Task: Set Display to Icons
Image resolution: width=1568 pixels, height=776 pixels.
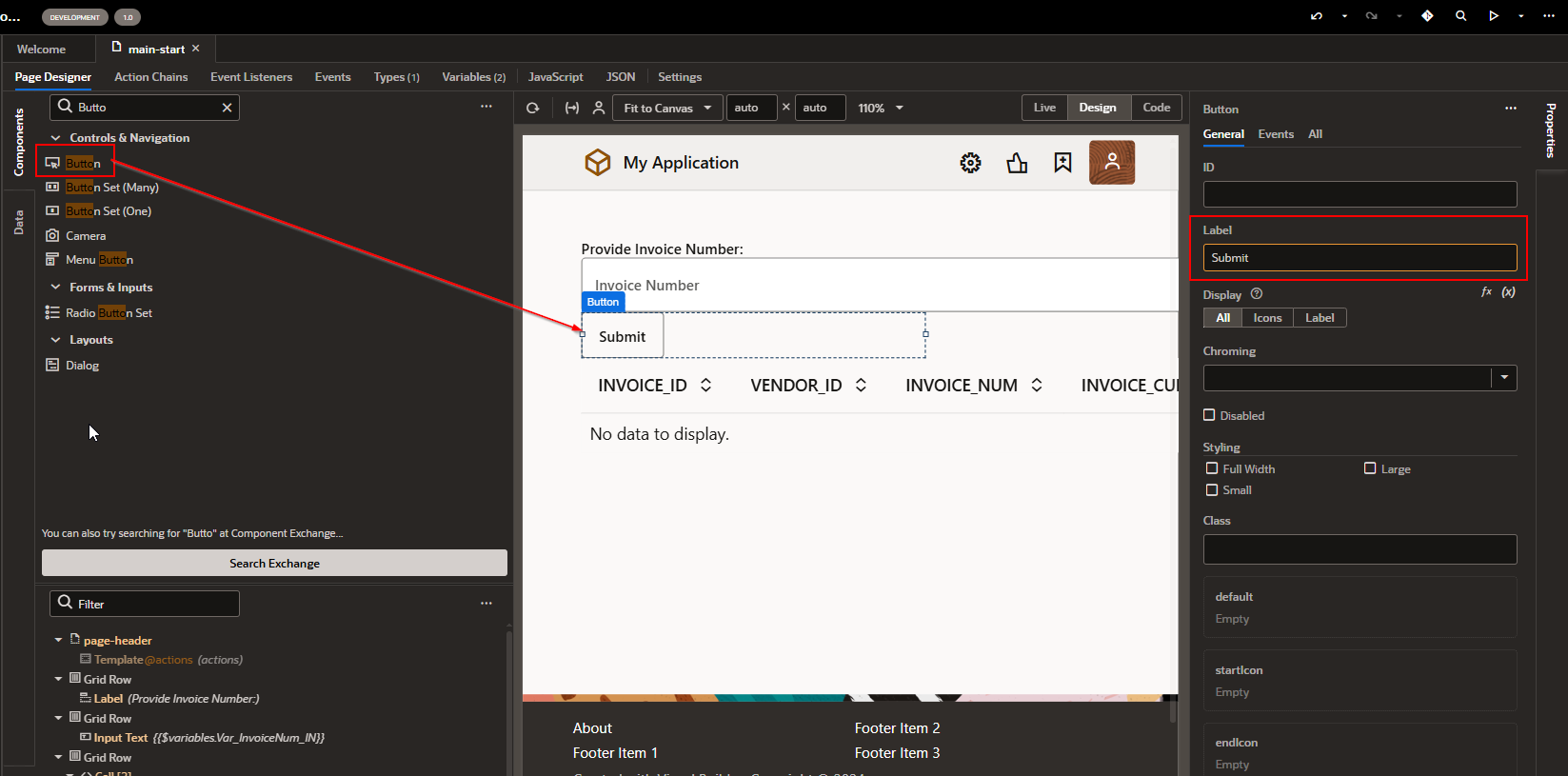Action: (1267, 318)
